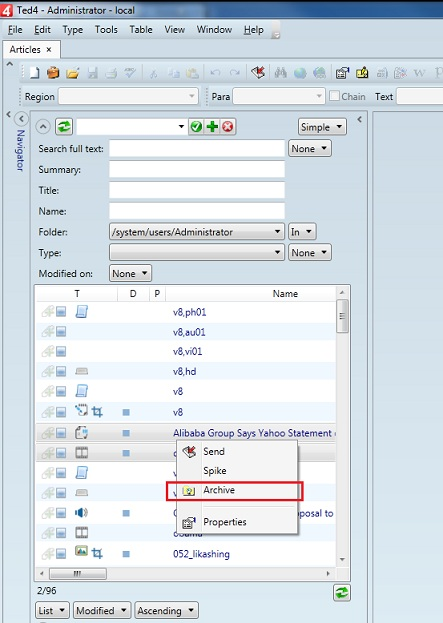Click the copy toolbar icon

coord(174,73)
